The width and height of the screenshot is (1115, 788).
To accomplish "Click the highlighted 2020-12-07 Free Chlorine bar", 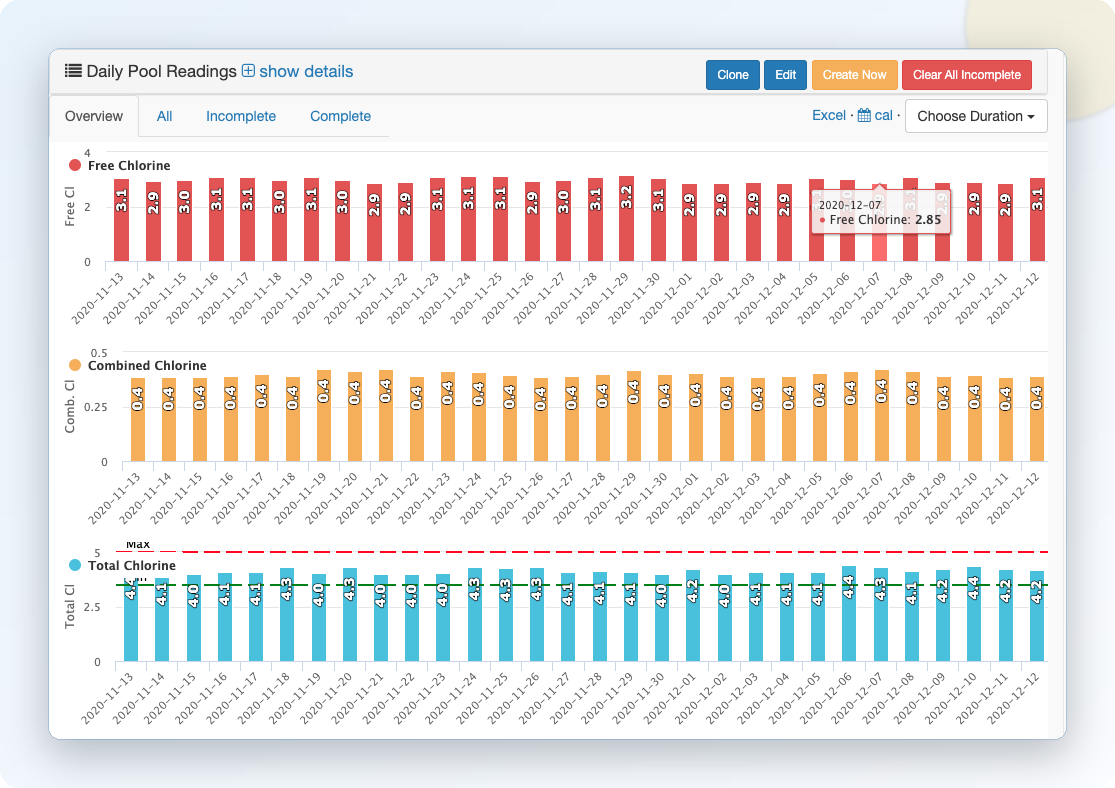I will pyautogui.click(x=879, y=223).
